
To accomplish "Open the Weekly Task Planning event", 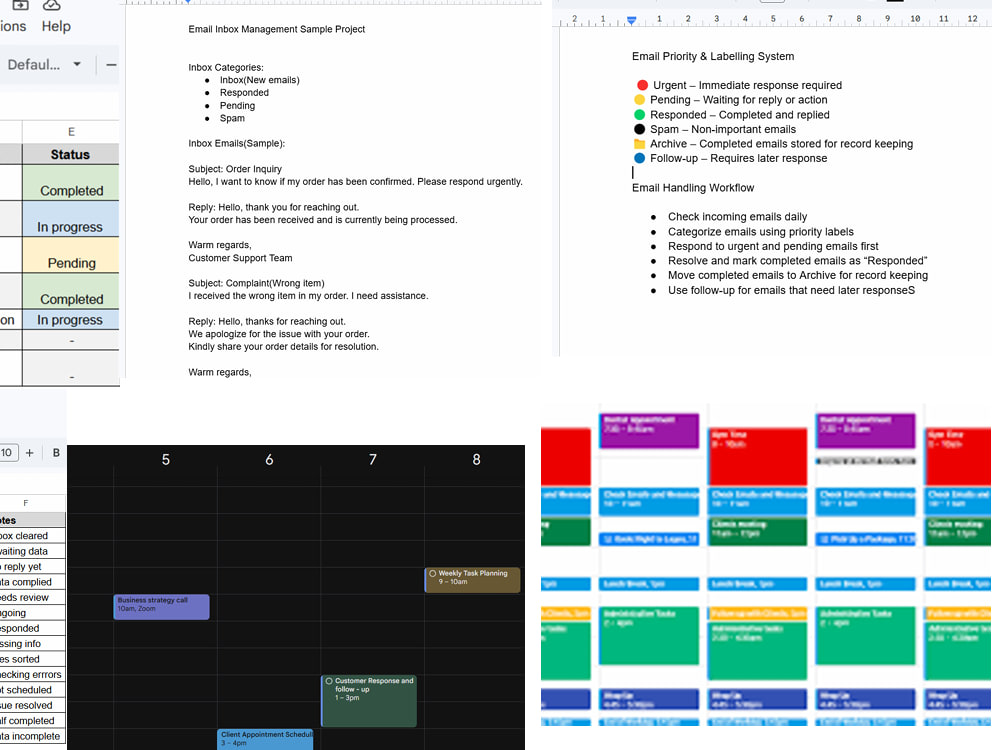I will point(473,580).
